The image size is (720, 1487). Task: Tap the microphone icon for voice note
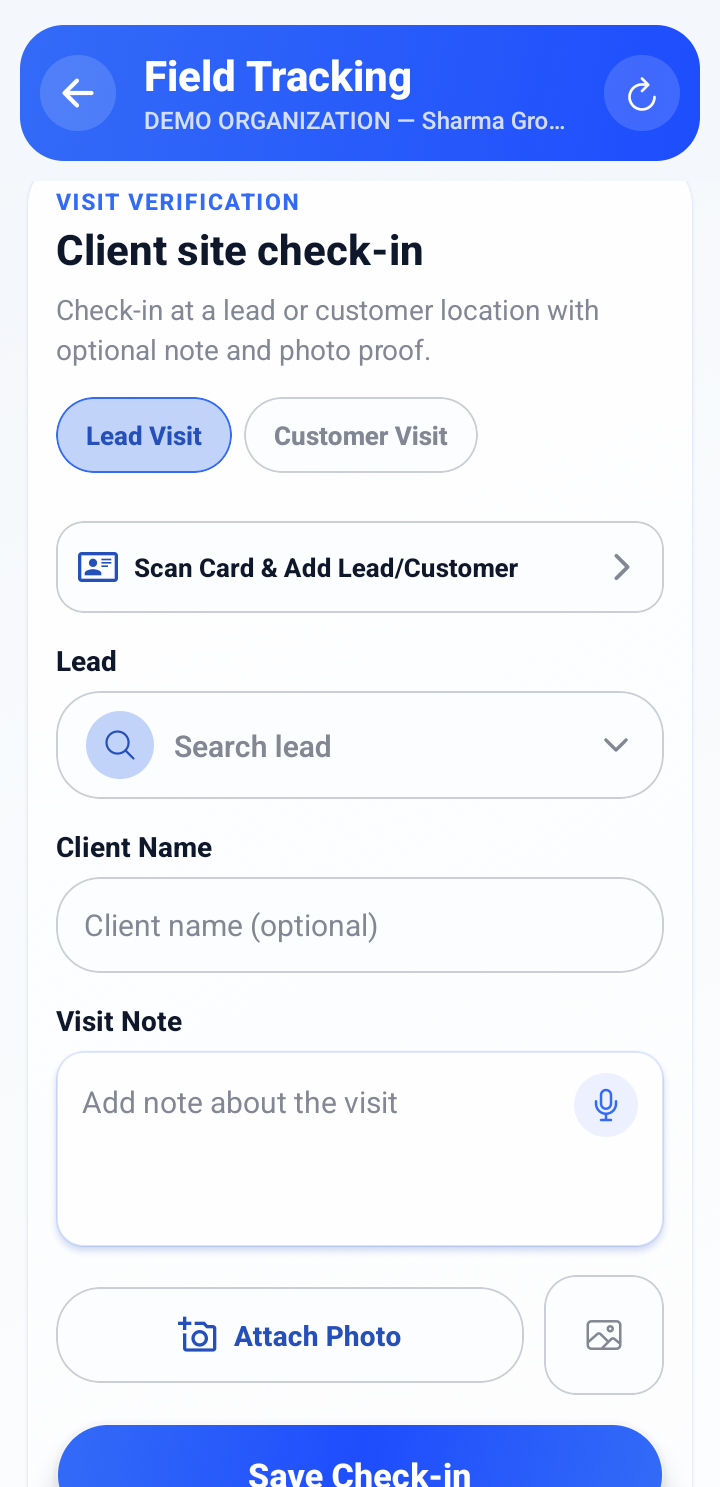(606, 1105)
